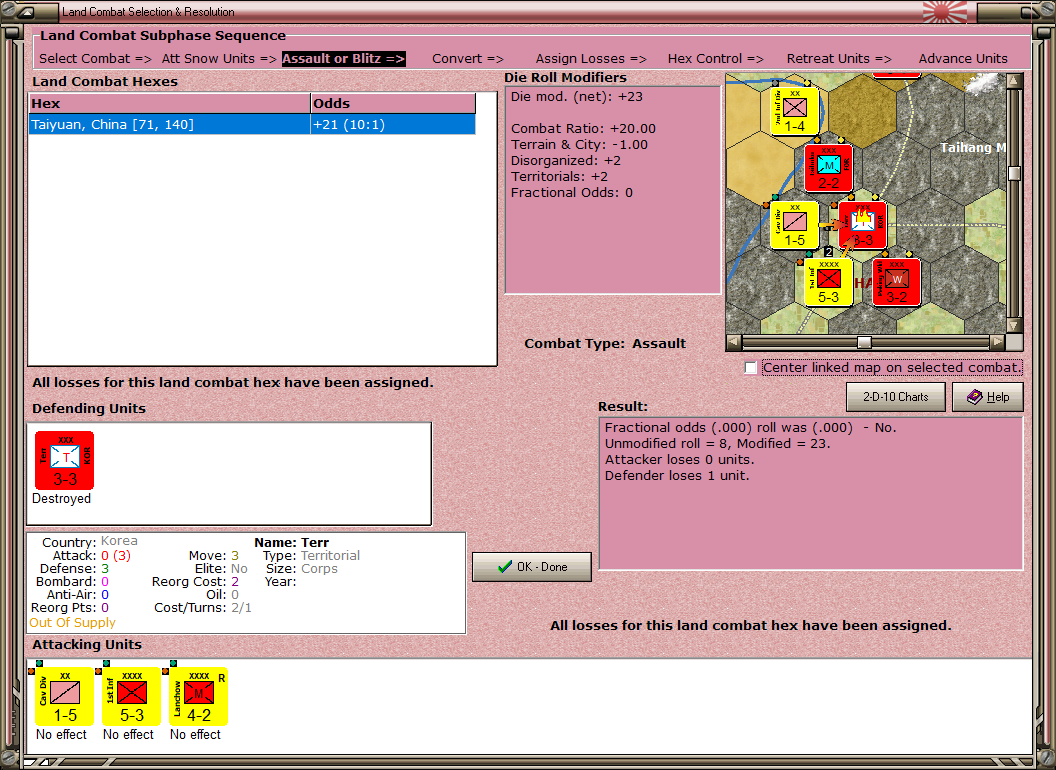Click the 1-4 infantry counter on the map
Image resolution: width=1056 pixels, height=770 pixels.
(795, 111)
